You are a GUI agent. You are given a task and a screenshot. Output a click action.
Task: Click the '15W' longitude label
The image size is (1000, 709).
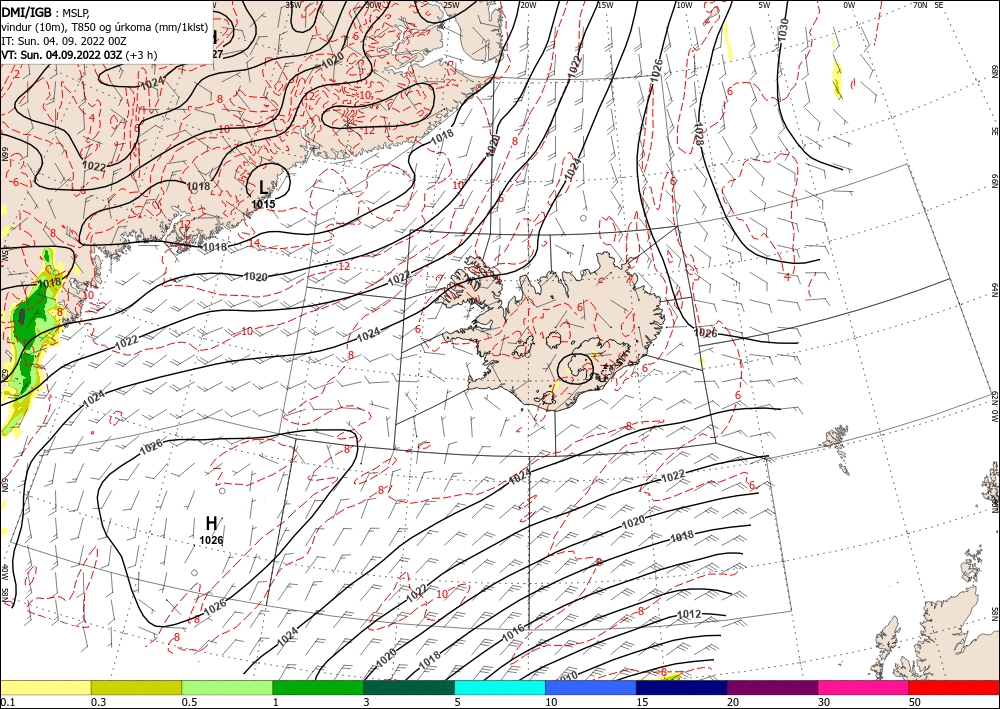click(x=605, y=5)
